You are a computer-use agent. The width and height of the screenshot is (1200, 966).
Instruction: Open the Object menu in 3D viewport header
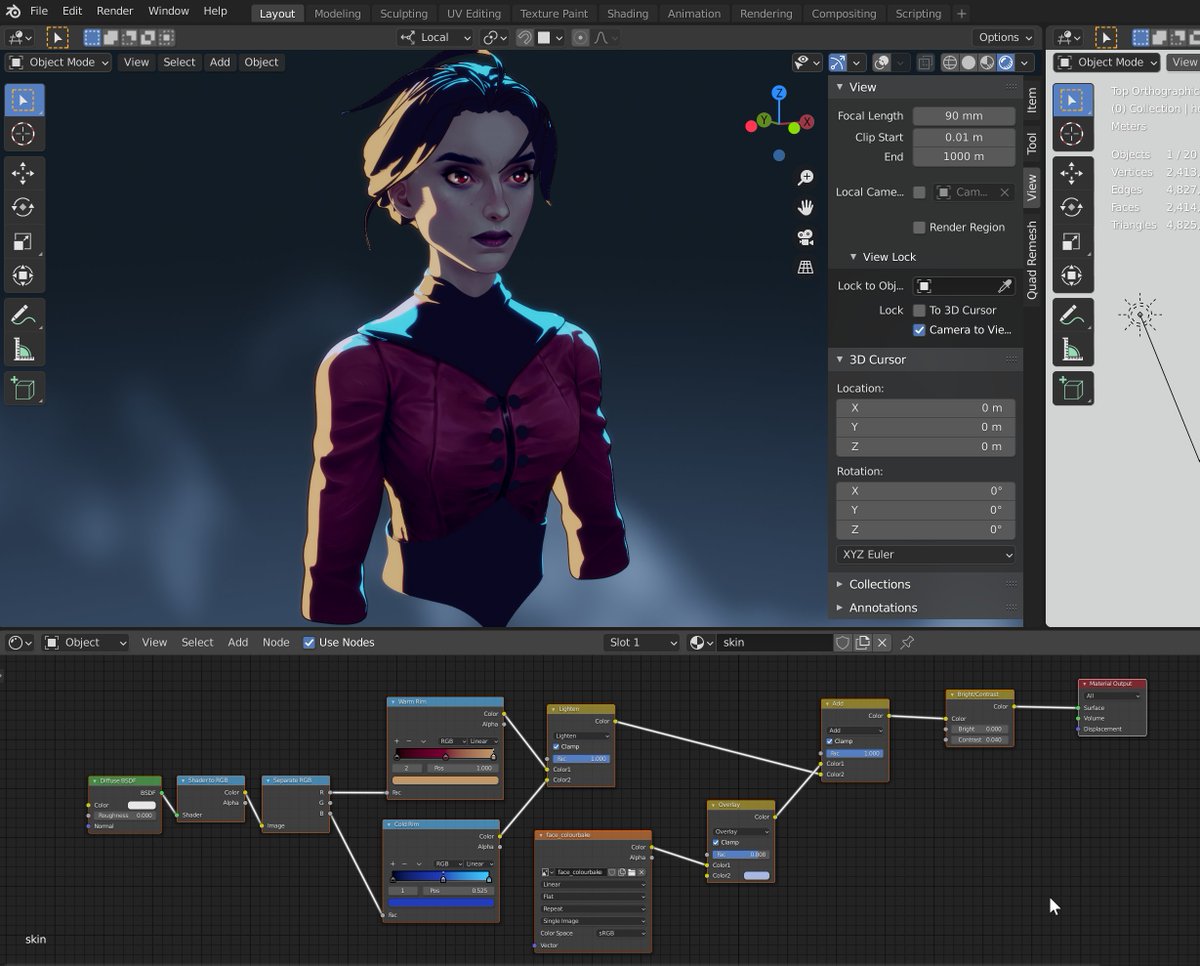tap(261, 62)
